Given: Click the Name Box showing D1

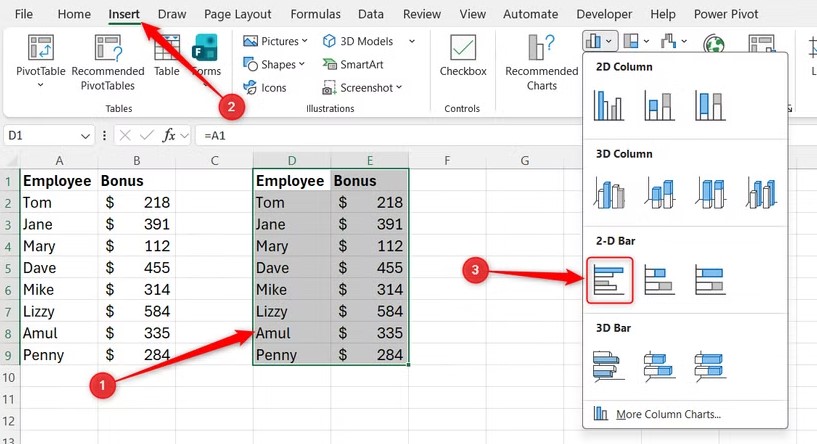Looking at the screenshot, I should pos(49,135).
